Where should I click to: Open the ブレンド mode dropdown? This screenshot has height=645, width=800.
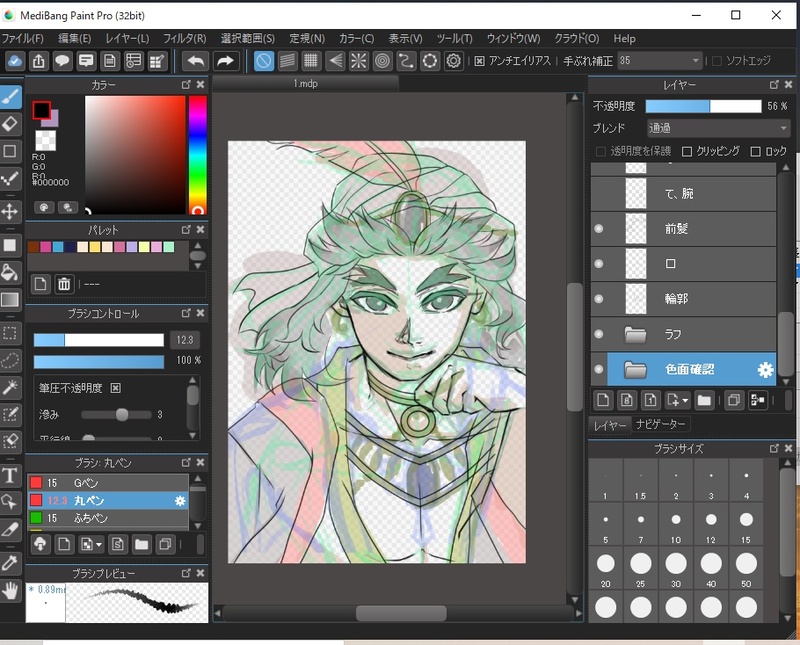point(718,128)
